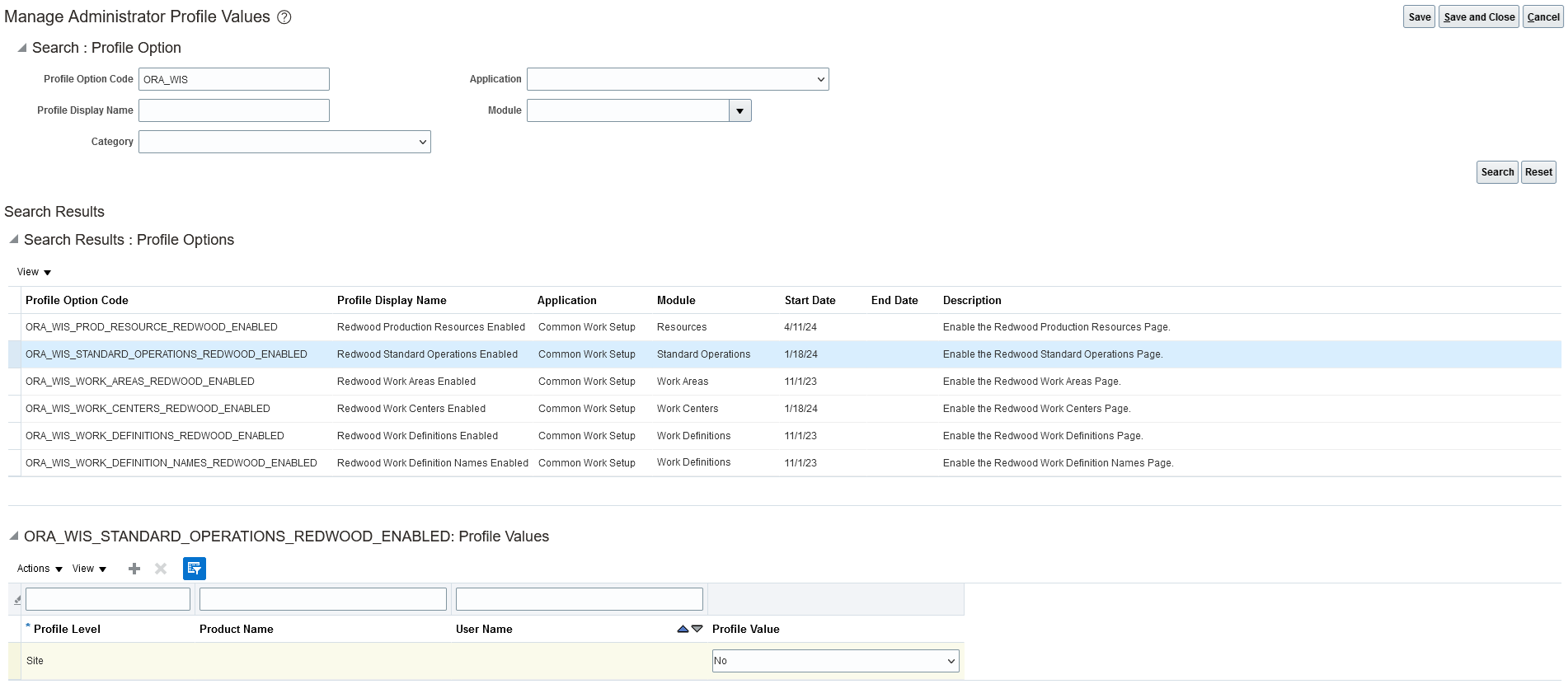The height and width of the screenshot is (684, 1568).
Task: Collapse Search : Profile Option section
Action: tap(22, 48)
